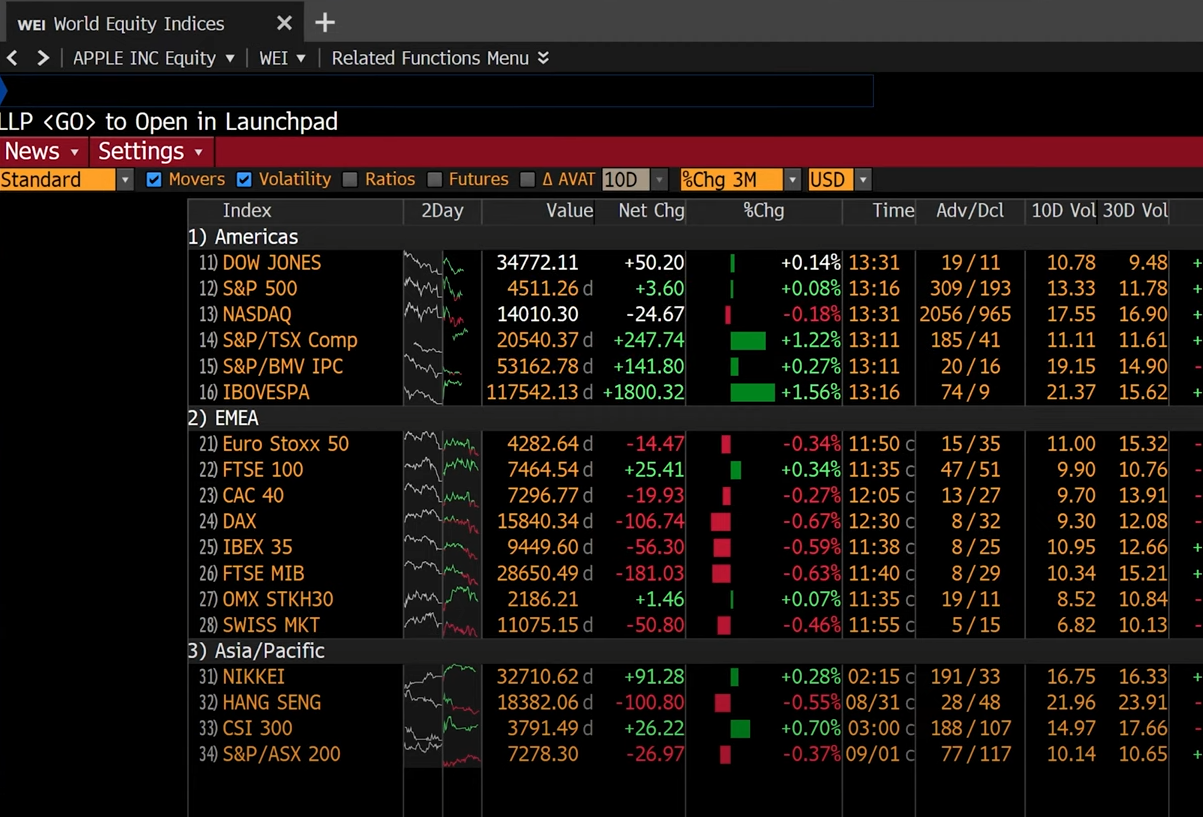Open the S&P/TSX Comp index
1203x817 pixels.
point(290,341)
